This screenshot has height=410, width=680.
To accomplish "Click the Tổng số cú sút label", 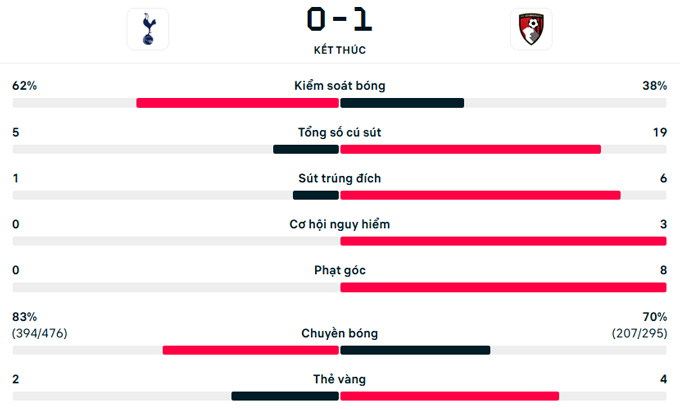I will (340, 132).
